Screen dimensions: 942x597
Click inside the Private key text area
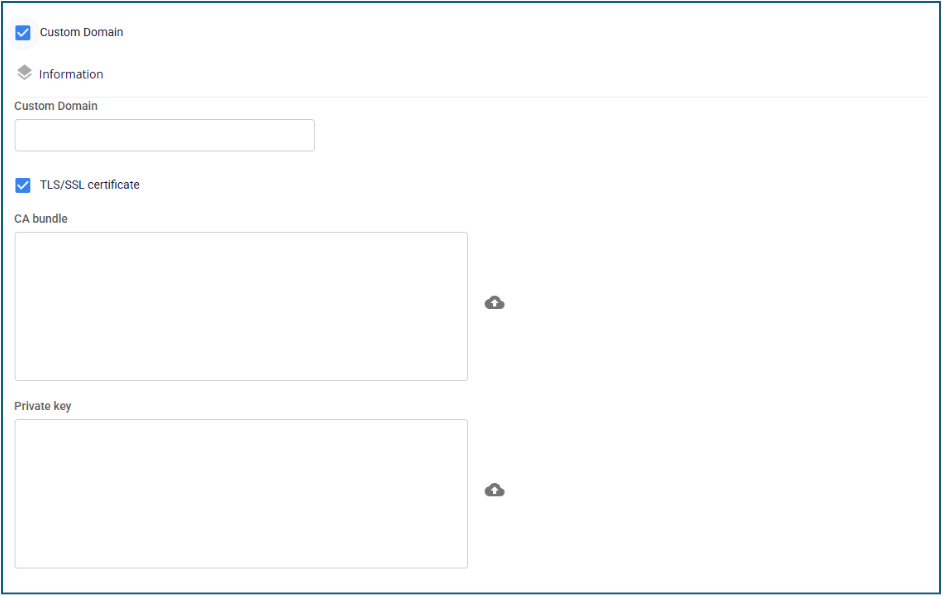(241, 493)
